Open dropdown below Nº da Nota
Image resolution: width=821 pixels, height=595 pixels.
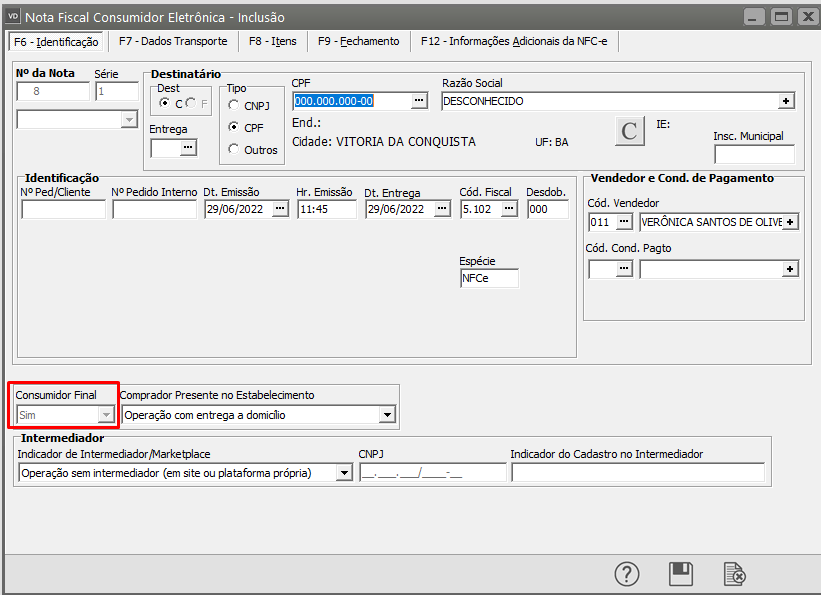coord(128,120)
